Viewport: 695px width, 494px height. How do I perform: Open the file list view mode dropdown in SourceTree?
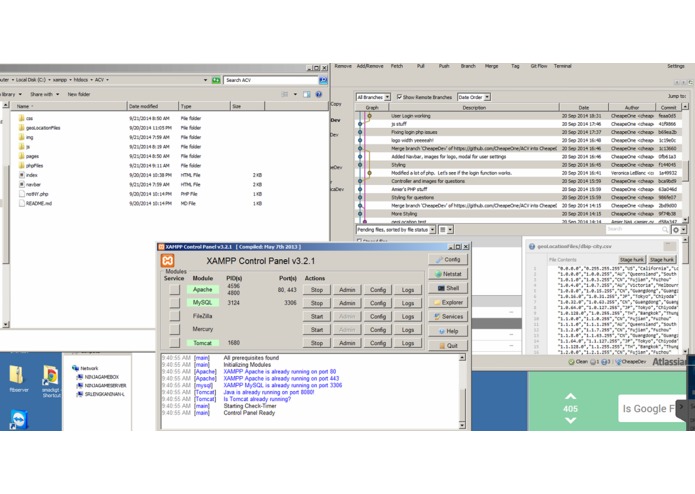pyautogui.click(x=446, y=229)
